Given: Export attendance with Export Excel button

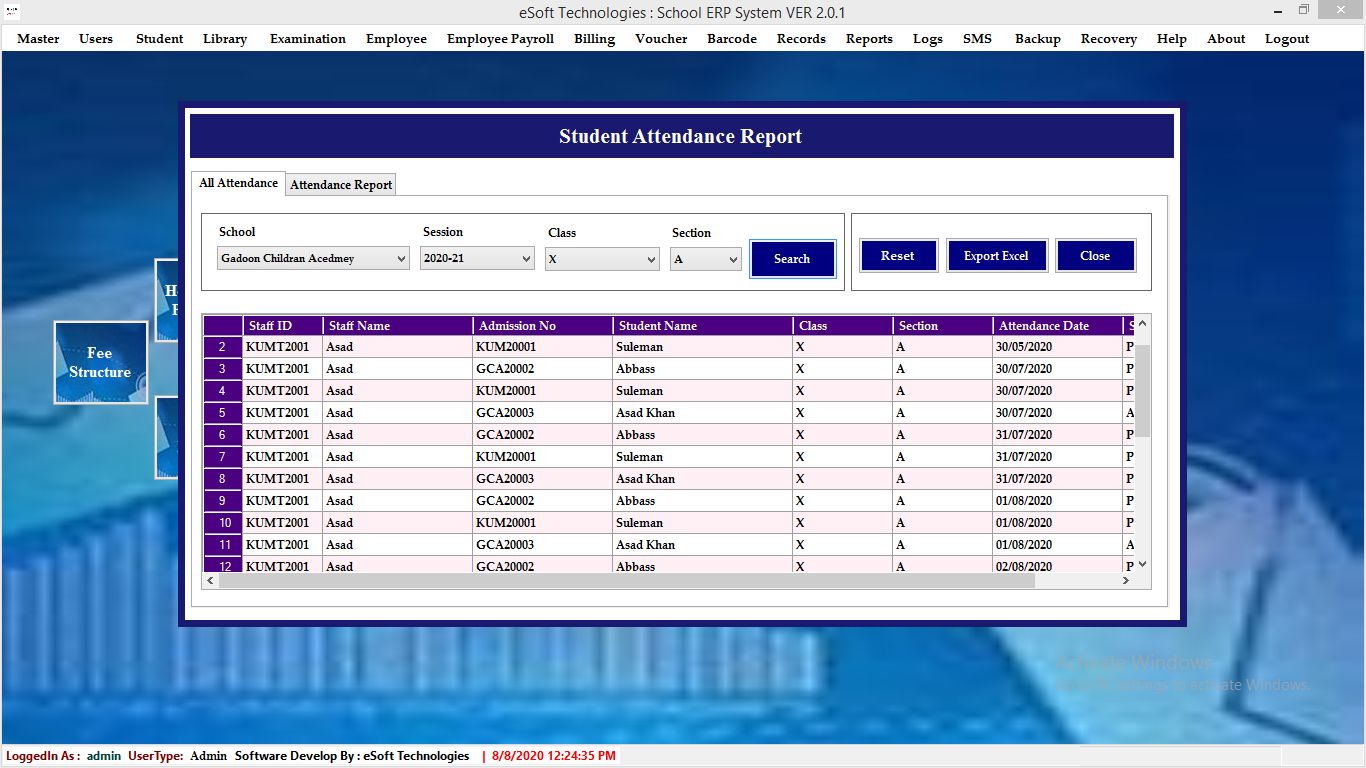Looking at the screenshot, I should pyautogui.click(x=996, y=256).
